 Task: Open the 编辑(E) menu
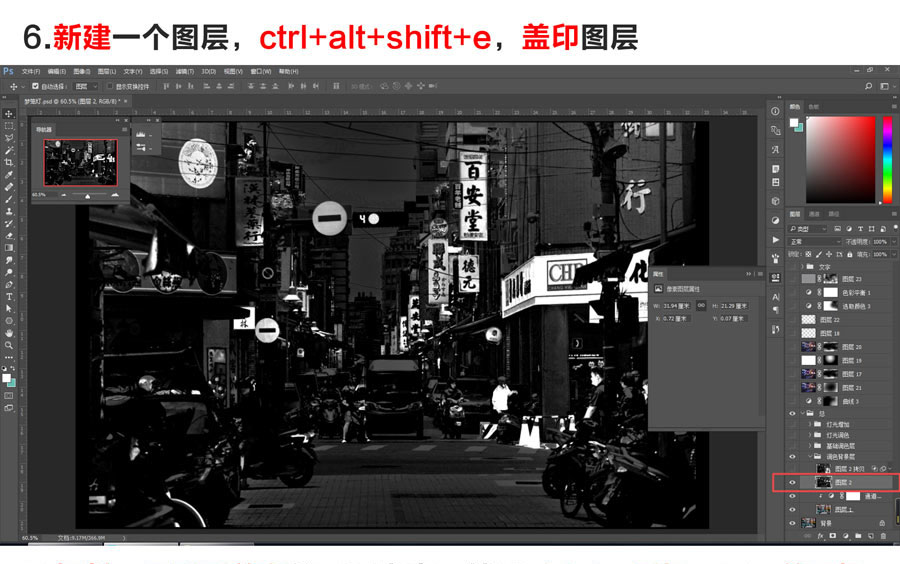coord(57,72)
